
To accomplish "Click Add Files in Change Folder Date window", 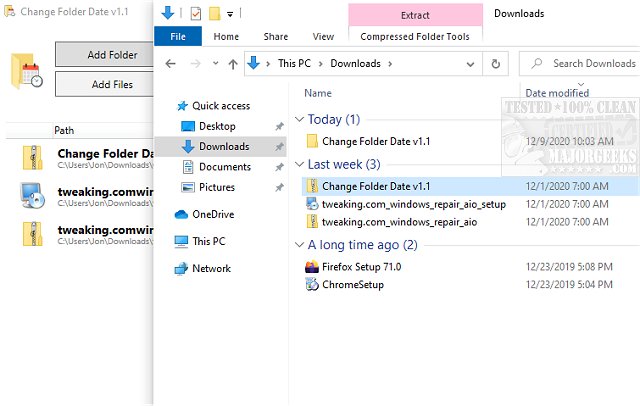I will (x=104, y=84).
